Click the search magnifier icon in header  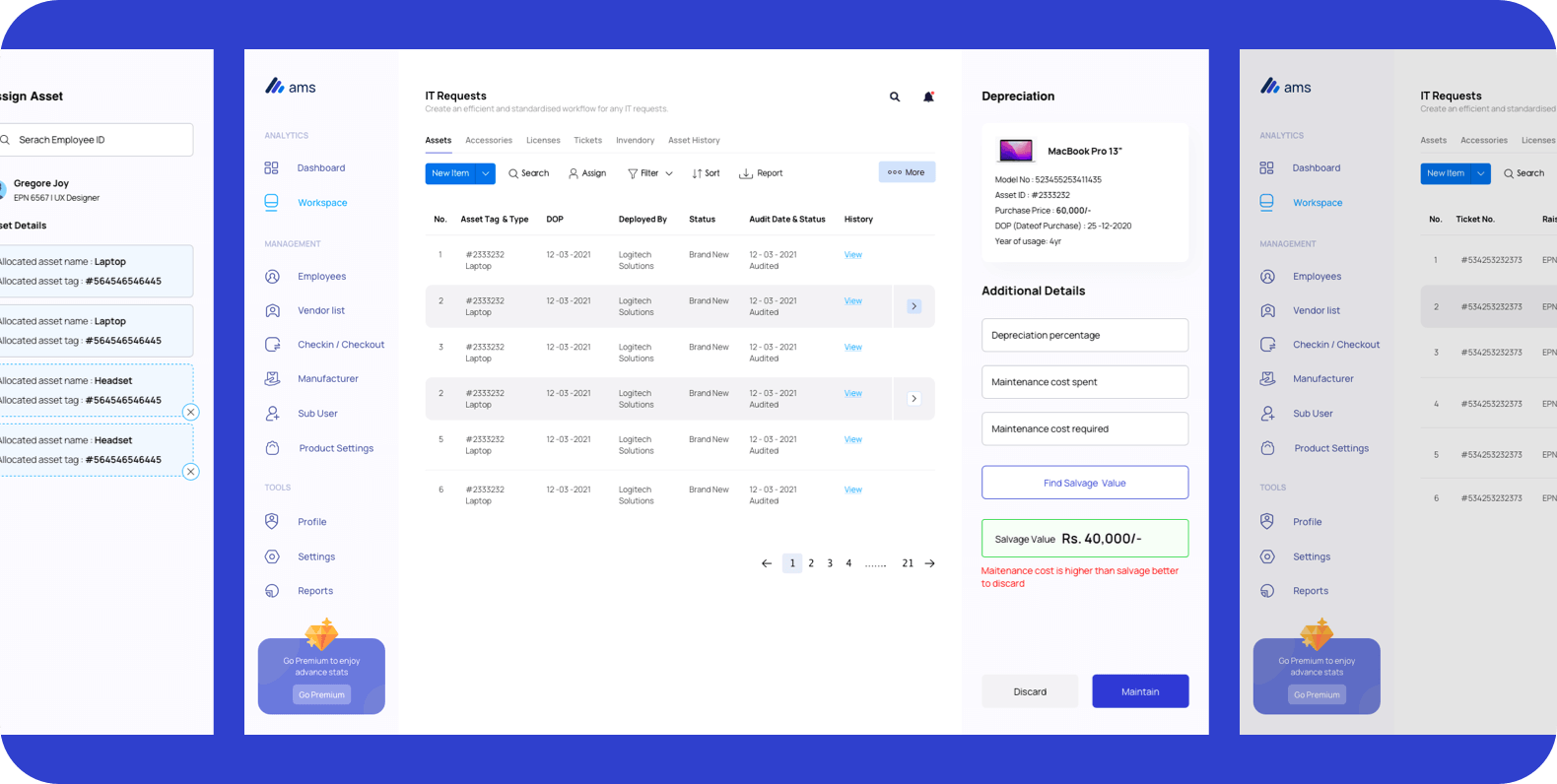pyautogui.click(x=895, y=97)
